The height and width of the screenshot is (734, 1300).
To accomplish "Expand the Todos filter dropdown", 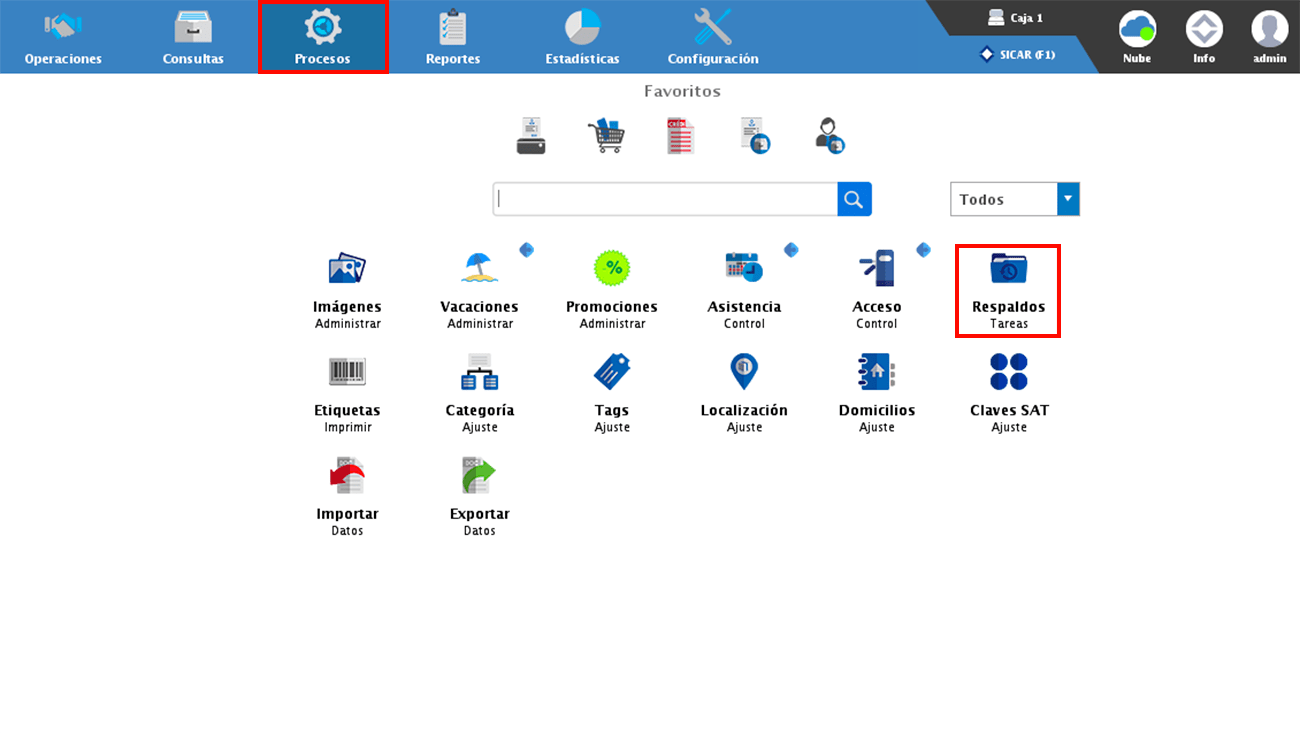I will [x=1068, y=199].
